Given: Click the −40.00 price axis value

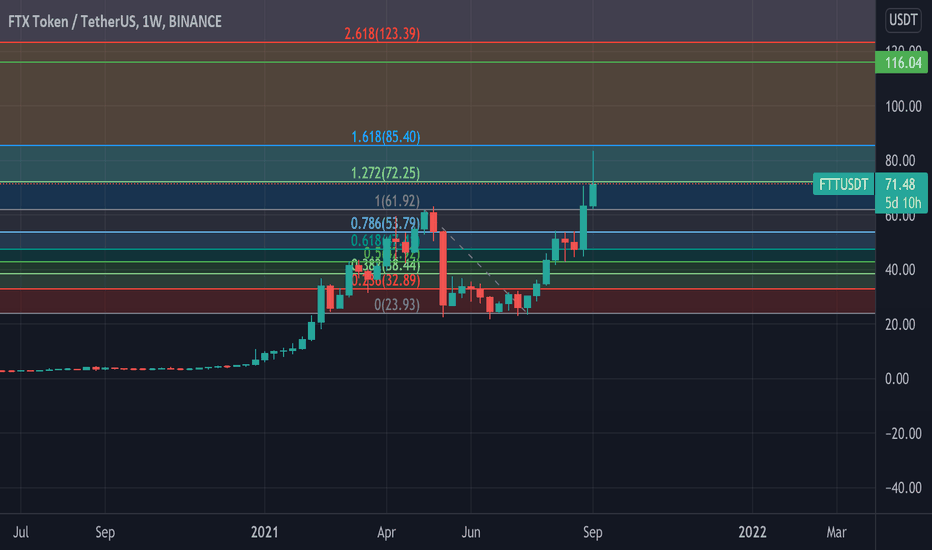Looking at the screenshot, I should pyautogui.click(x=903, y=488).
